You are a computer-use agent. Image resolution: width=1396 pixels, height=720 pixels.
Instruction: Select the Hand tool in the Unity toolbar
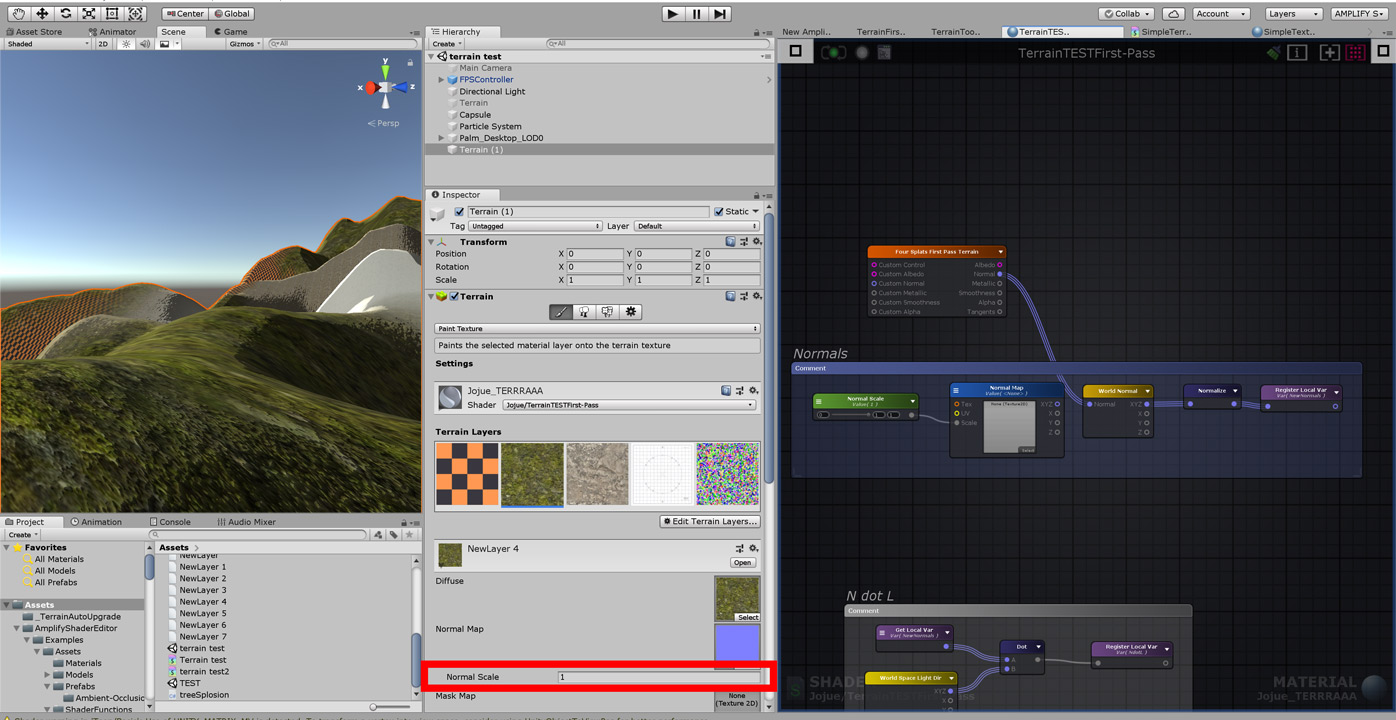coord(17,14)
